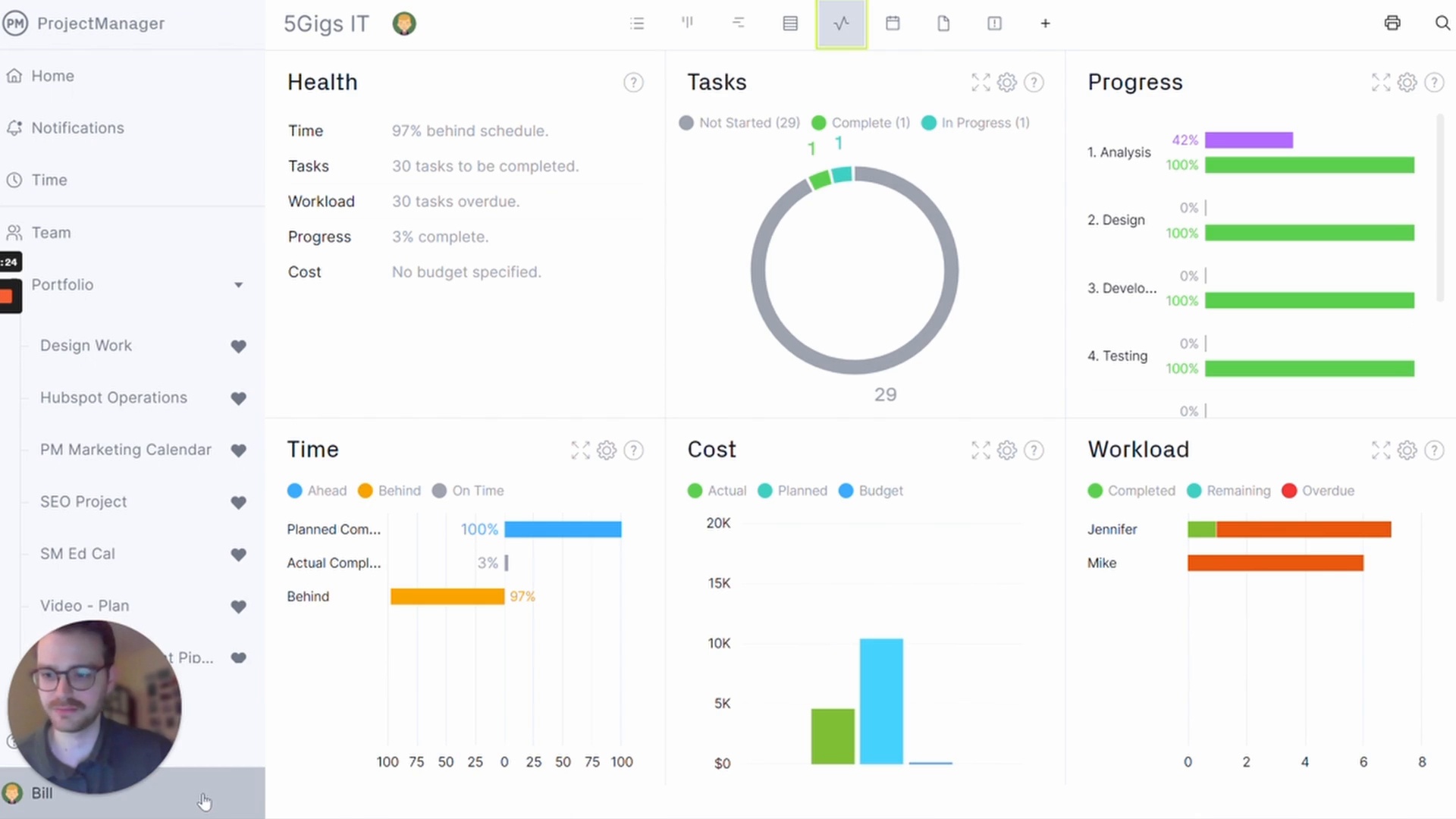The height and width of the screenshot is (819, 1456).
Task: Click the search magnifier icon
Action: pyautogui.click(x=1442, y=23)
